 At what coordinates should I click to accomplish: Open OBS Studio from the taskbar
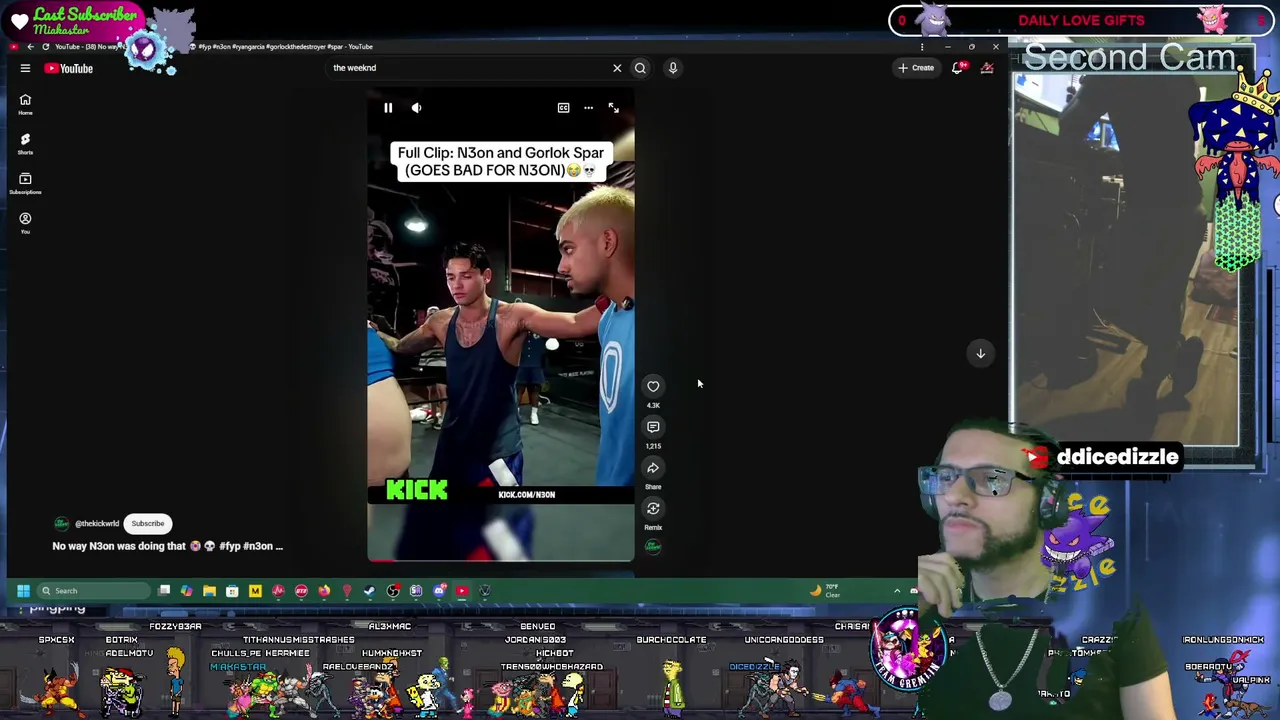click(x=393, y=591)
